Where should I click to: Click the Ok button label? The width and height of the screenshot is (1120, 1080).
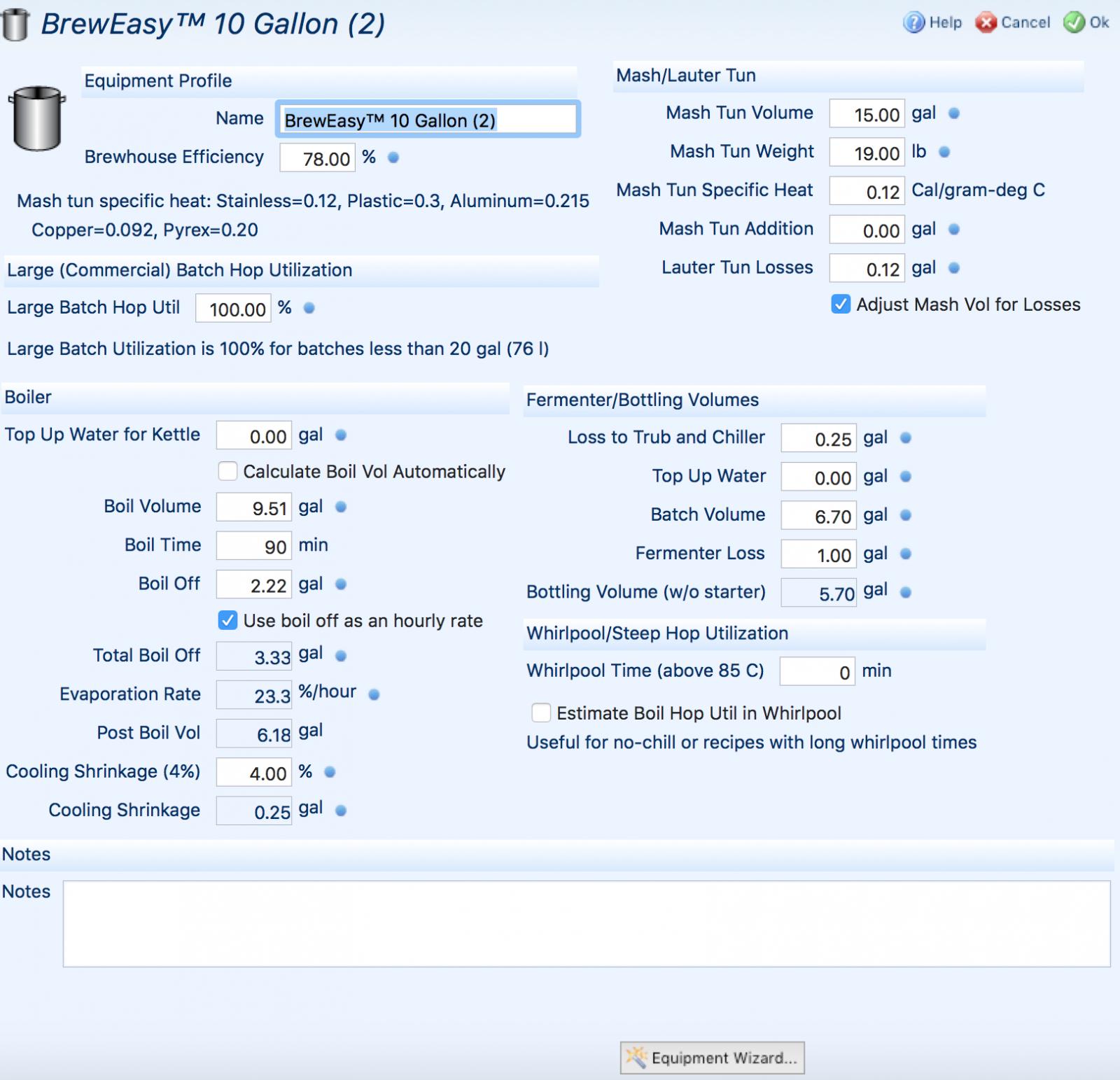point(1099,22)
